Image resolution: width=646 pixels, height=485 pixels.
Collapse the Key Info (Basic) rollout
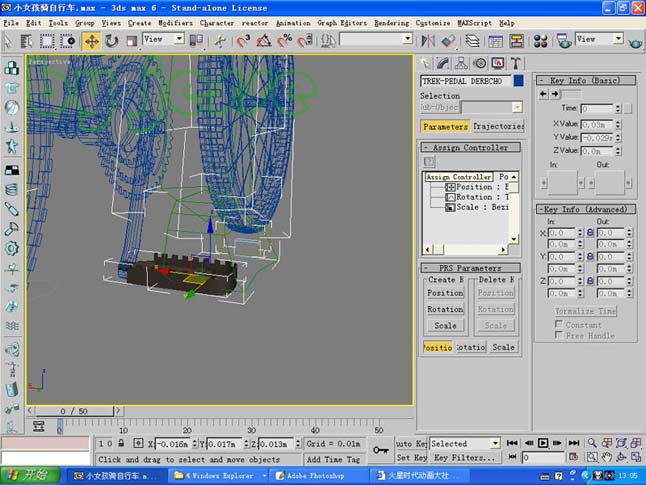(x=585, y=80)
